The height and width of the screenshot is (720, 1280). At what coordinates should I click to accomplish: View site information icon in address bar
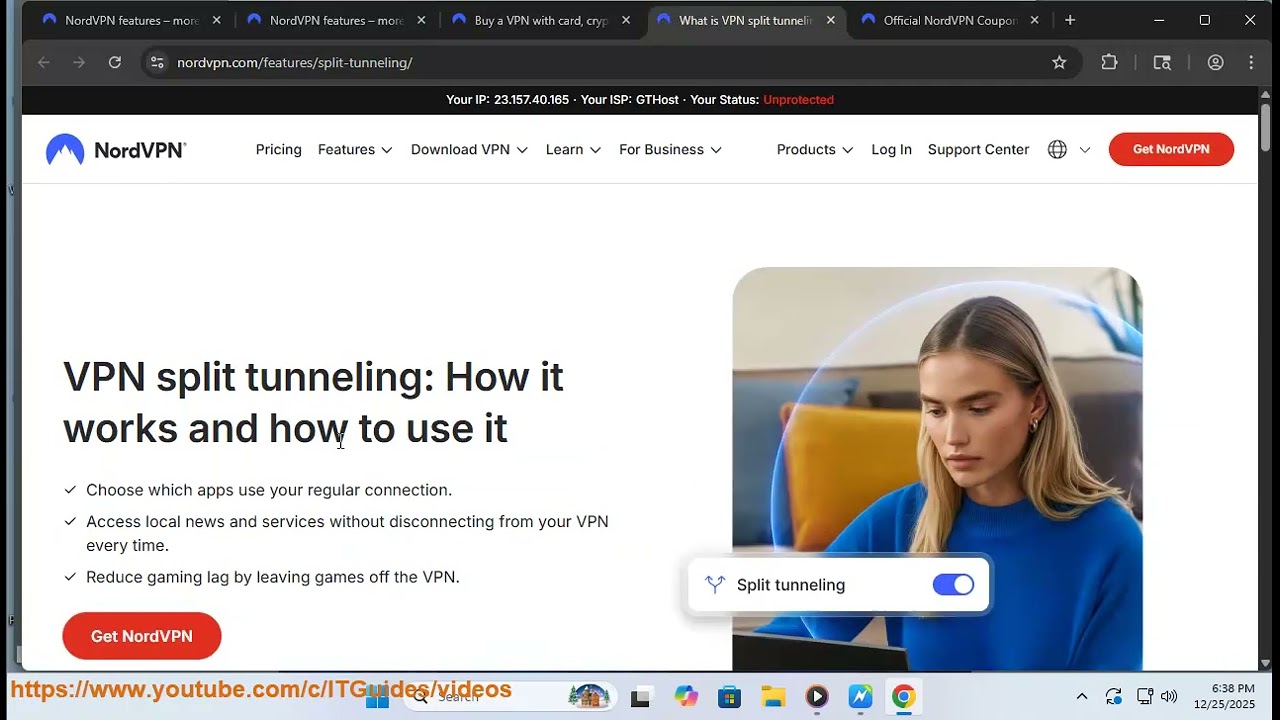(x=157, y=62)
